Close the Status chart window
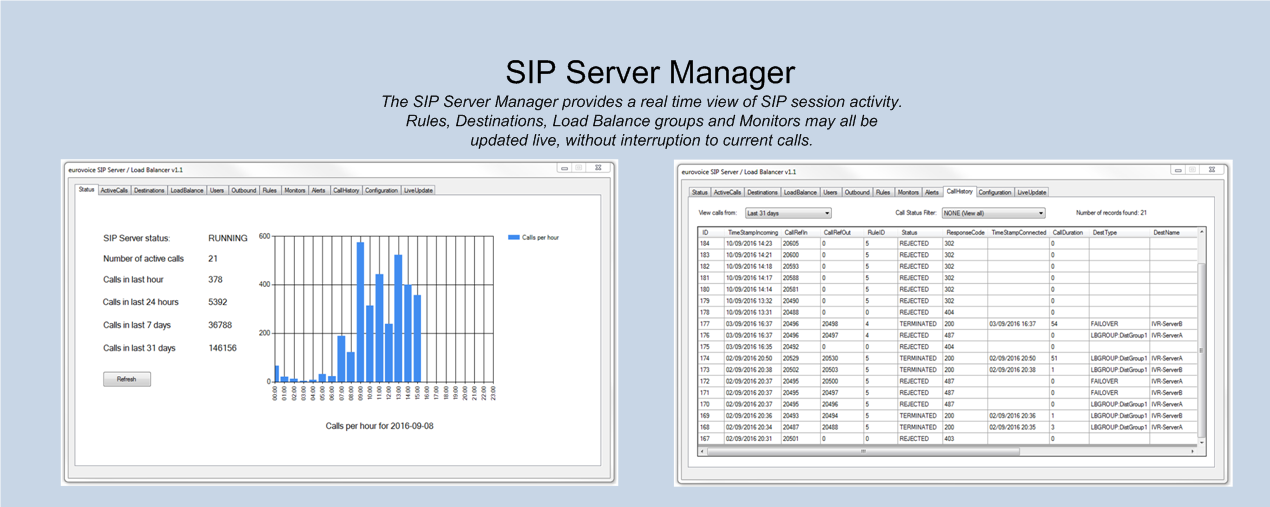 (600, 168)
